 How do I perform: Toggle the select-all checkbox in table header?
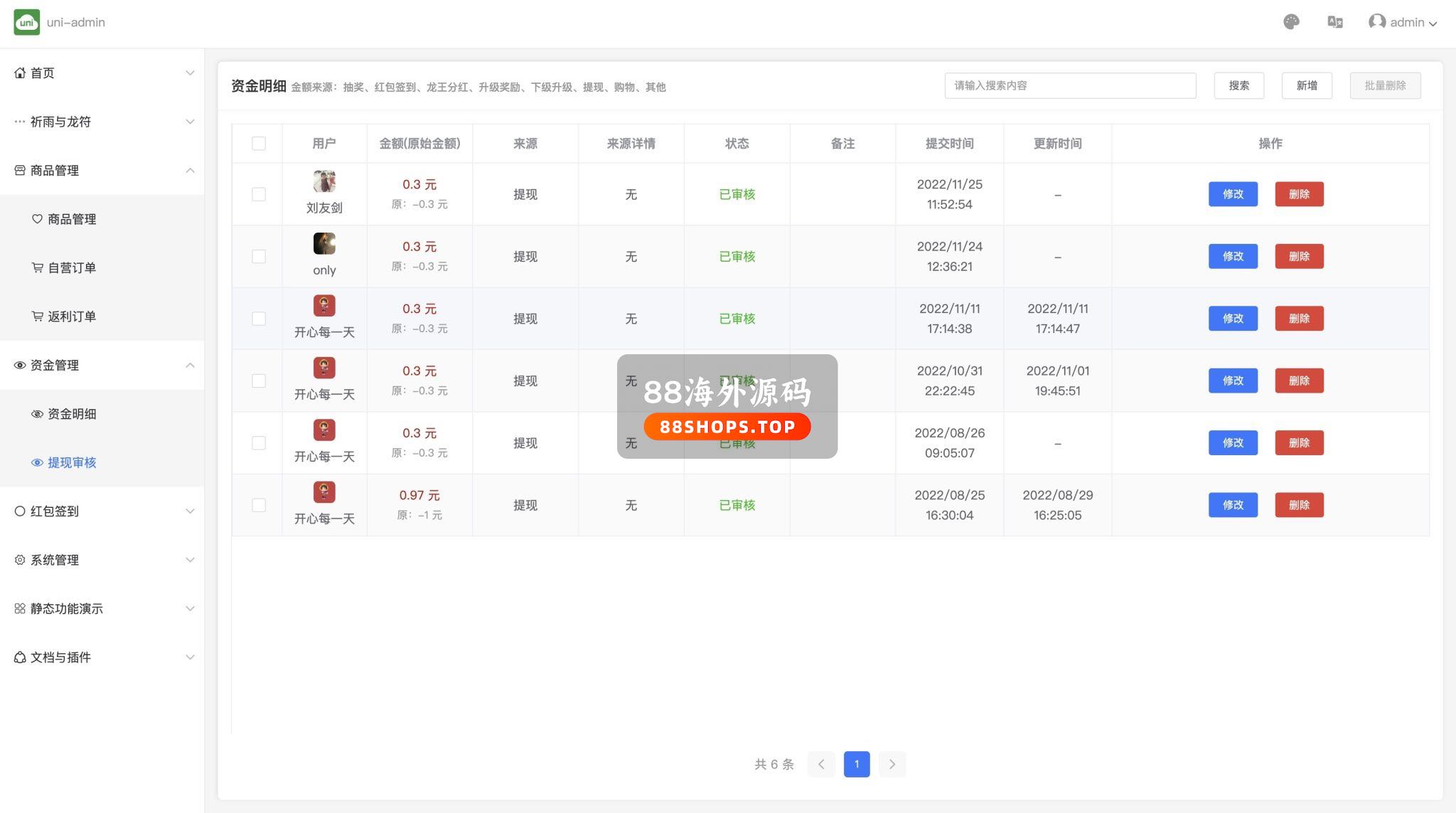coord(259,144)
